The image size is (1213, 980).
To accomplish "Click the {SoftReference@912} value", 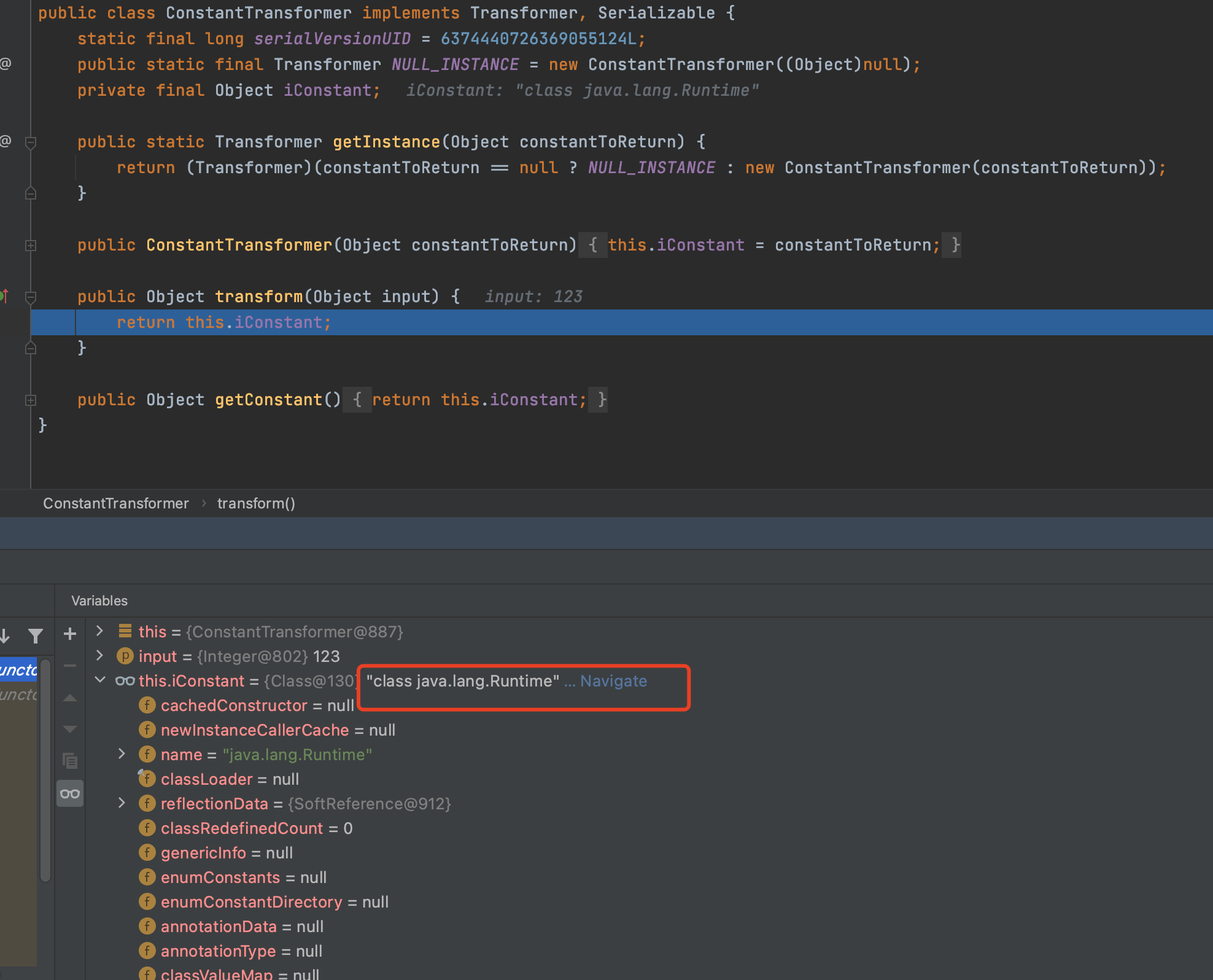I will (x=370, y=804).
